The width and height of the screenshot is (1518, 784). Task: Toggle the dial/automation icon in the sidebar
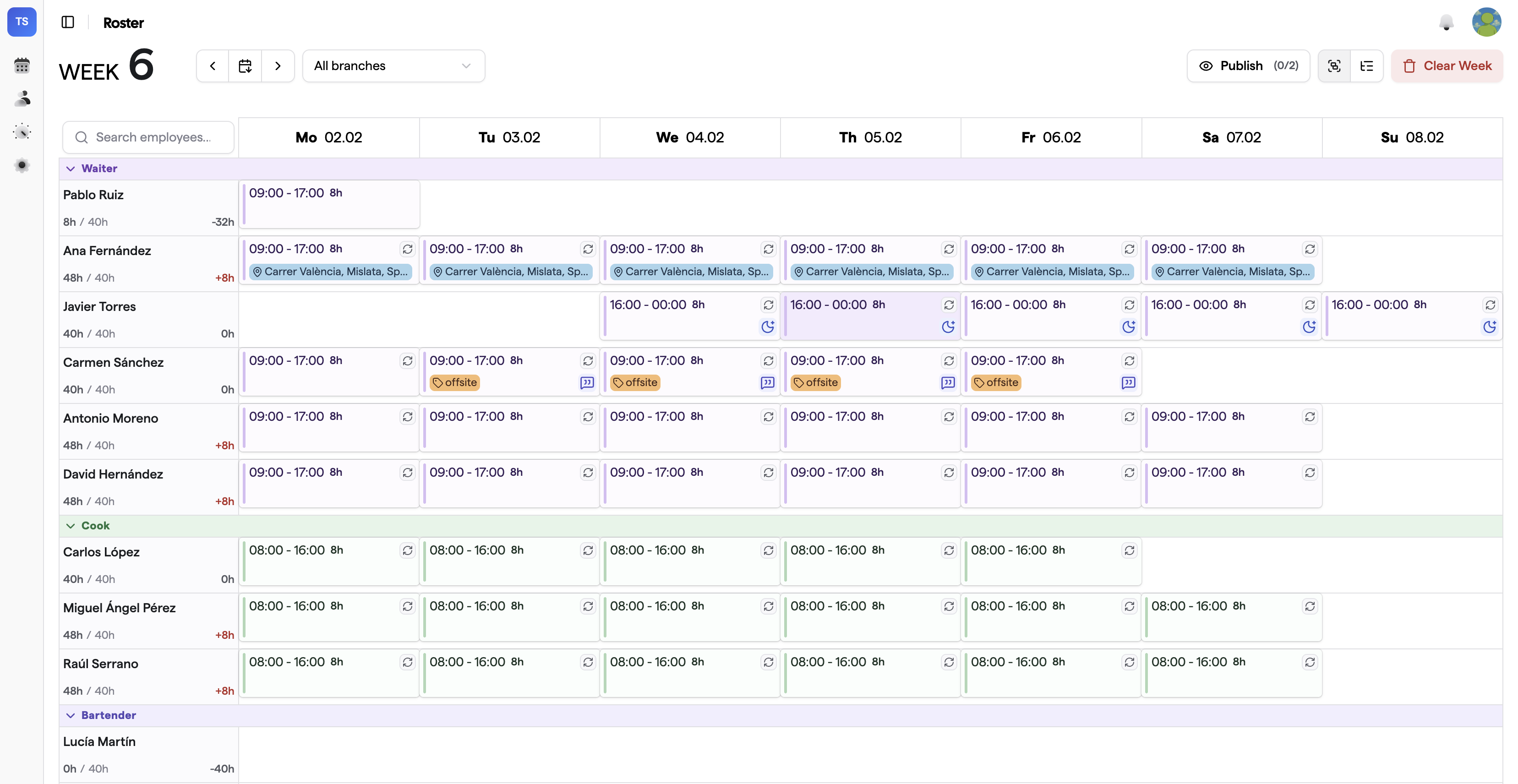[x=22, y=131]
